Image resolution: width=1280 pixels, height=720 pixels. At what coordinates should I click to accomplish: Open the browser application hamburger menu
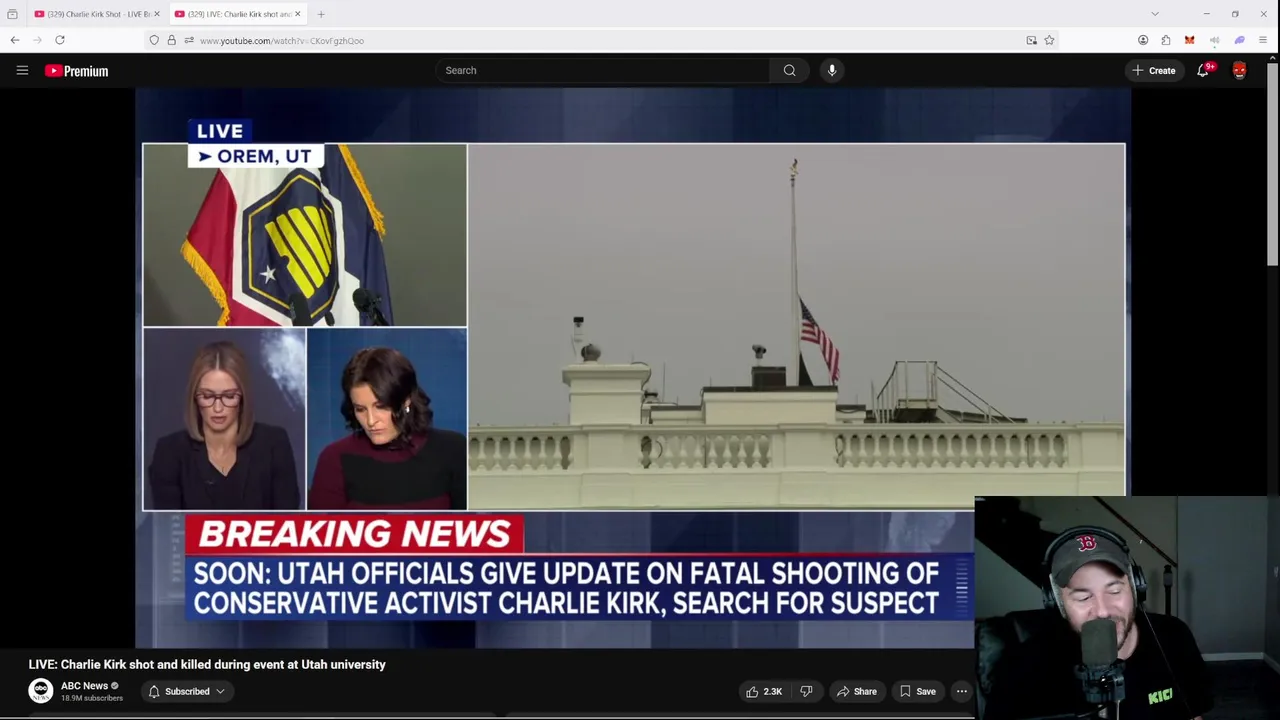[1263, 40]
